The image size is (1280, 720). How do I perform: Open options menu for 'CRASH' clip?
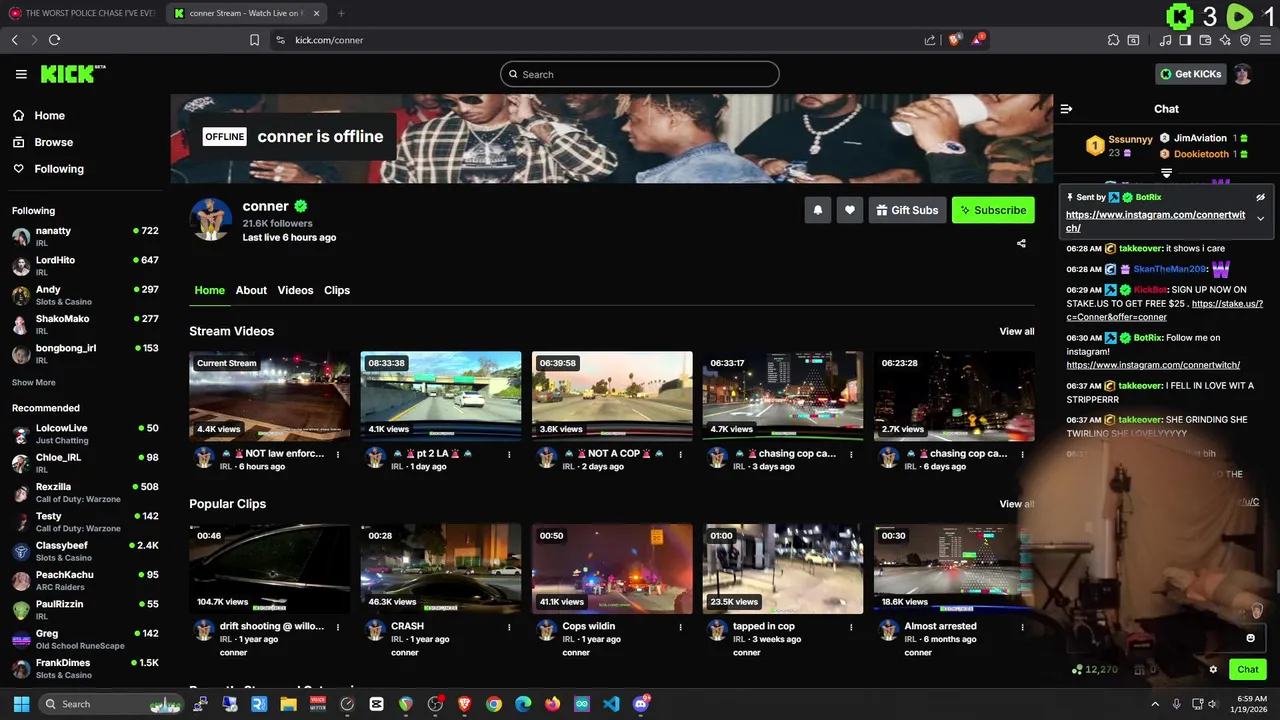point(509,627)
